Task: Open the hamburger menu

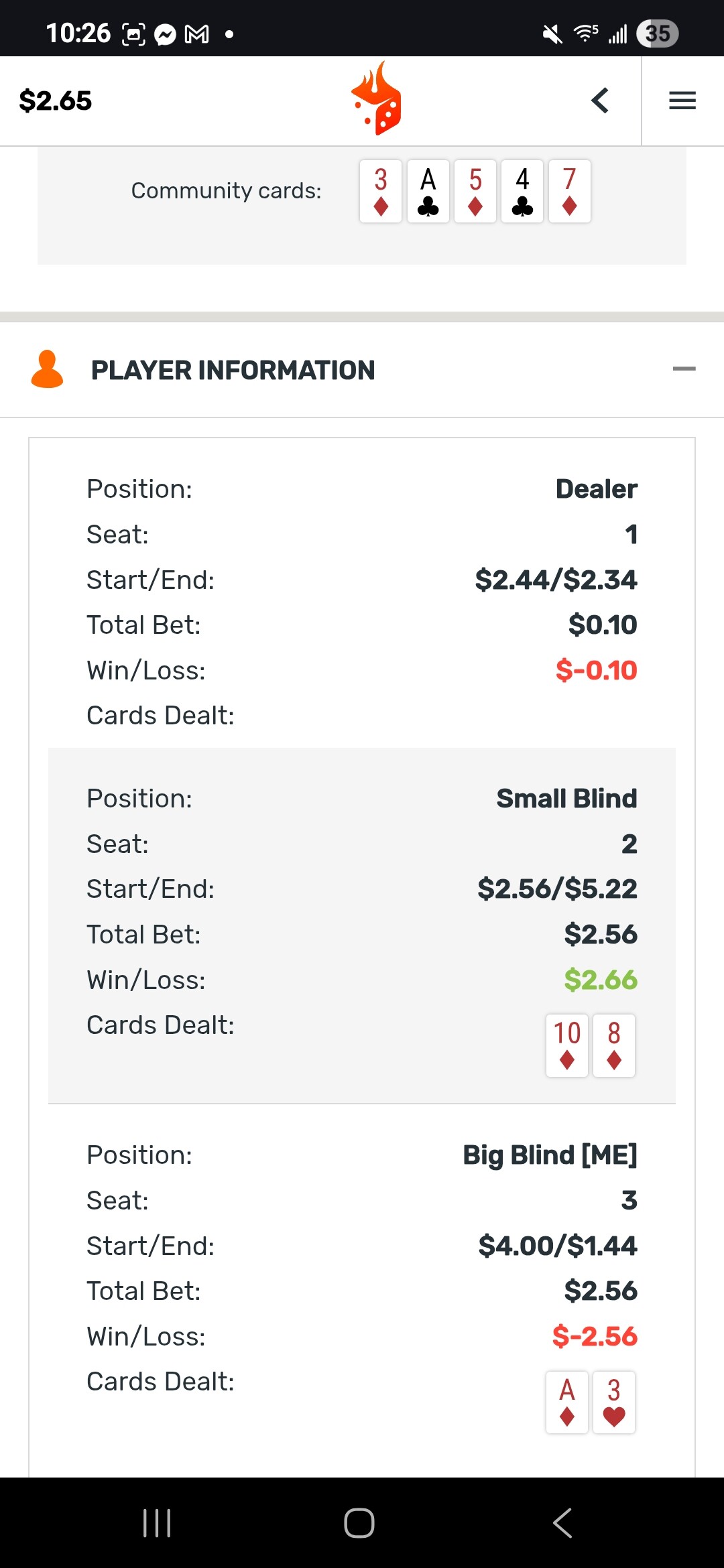Action: point(682,101)
